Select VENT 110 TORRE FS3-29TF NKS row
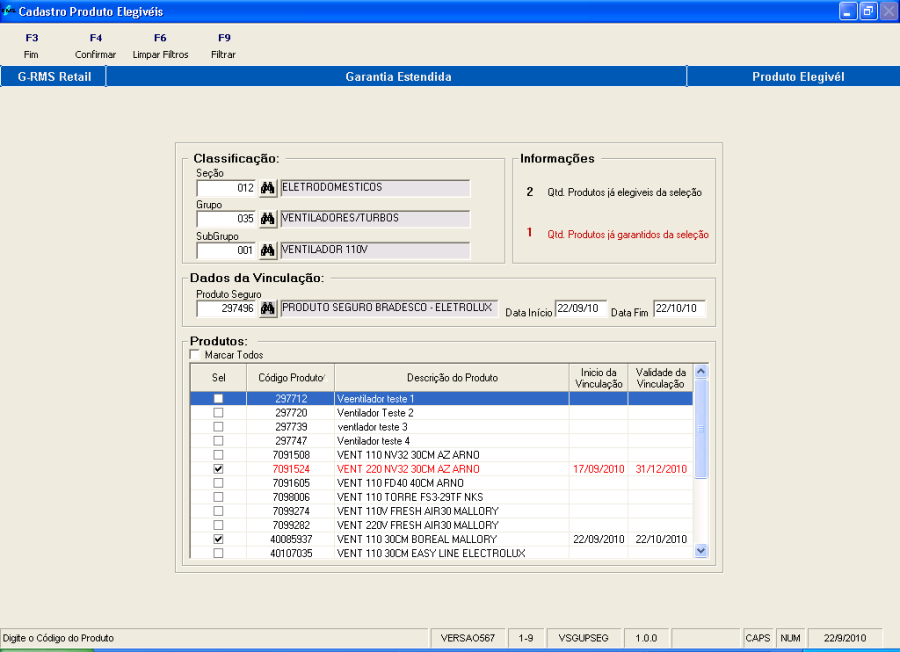900x652 pixels. [441, 497]
